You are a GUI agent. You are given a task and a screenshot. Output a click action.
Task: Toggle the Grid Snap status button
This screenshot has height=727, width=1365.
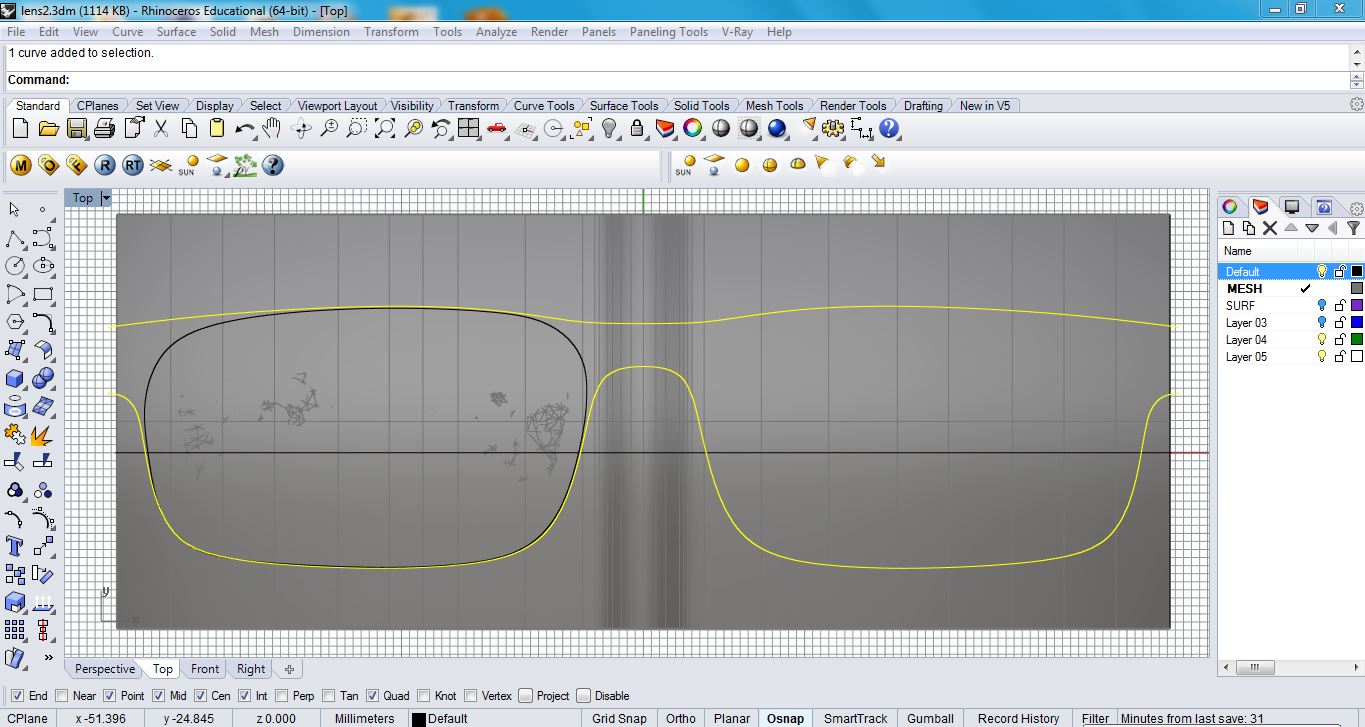click(619, 718)
